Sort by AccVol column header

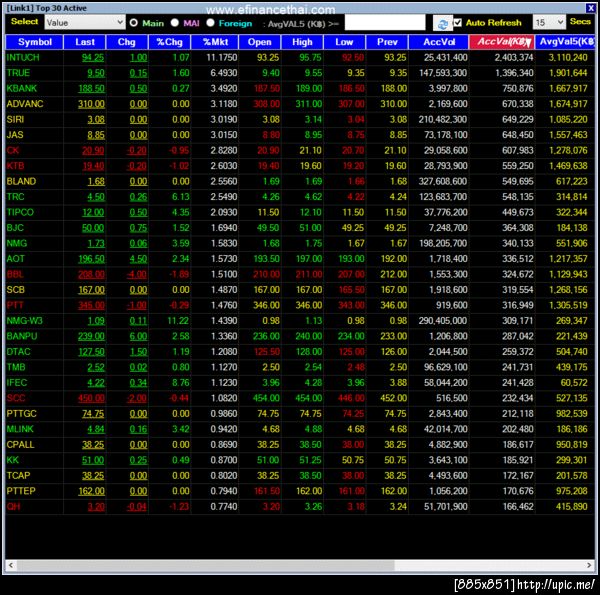439,42
